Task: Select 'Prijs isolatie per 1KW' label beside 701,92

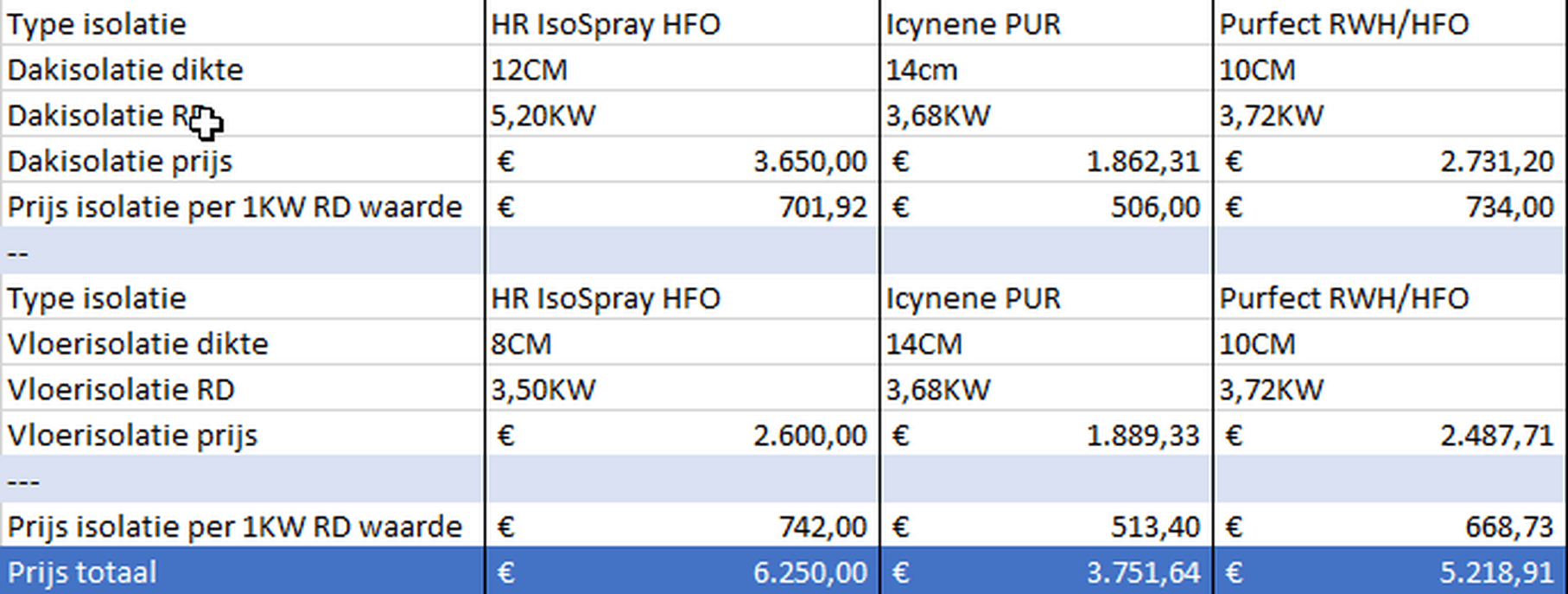Action: pyautogui.click(x=243, y=207)
